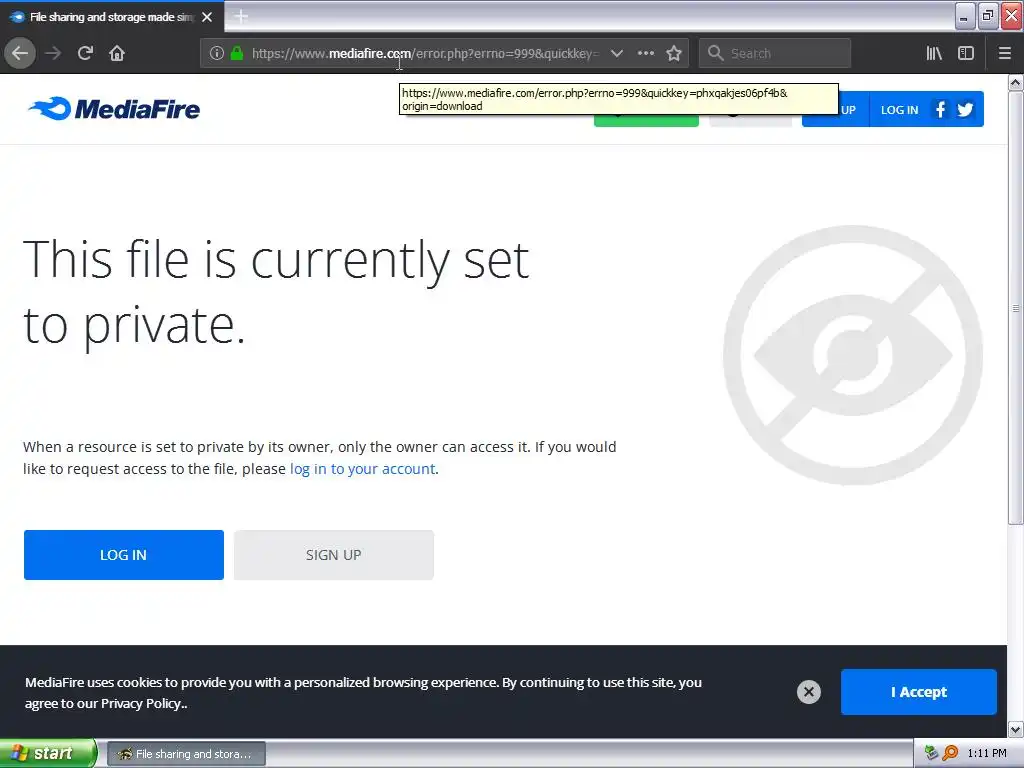
Task: Click the network tray icon
Action: (931, 753)
